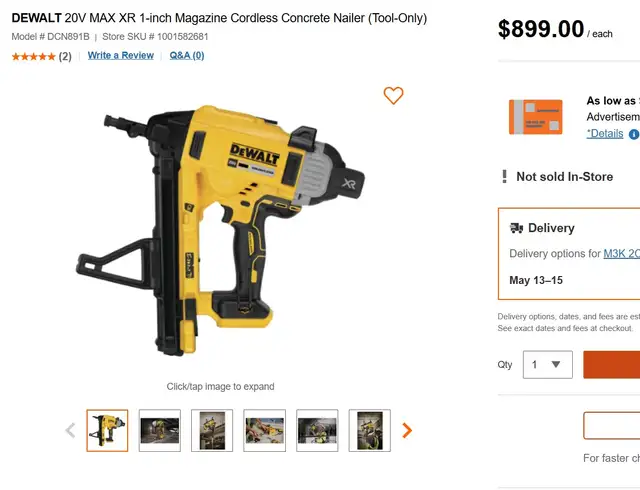Change the delivery postal code M3K link
The width and height of the screenshot is (640, 490).
[622, 254]
